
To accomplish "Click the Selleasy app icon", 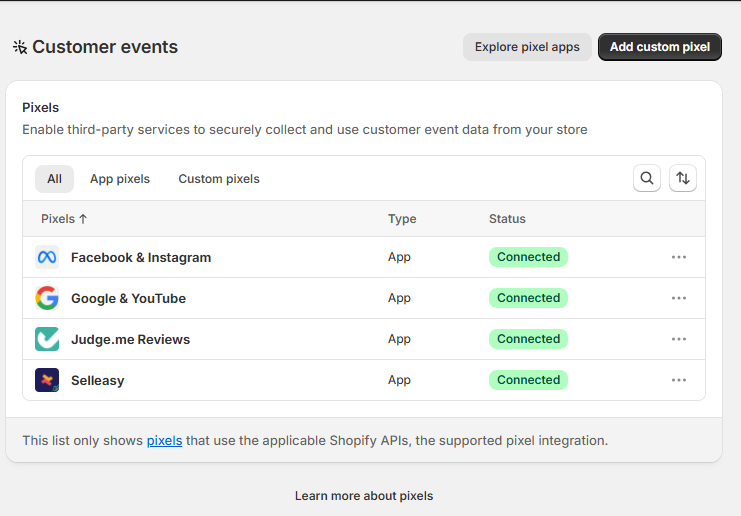I will click(47, 380).
